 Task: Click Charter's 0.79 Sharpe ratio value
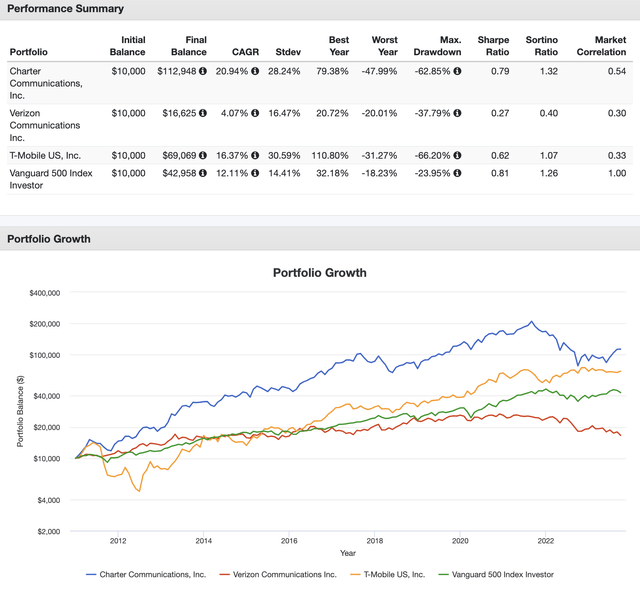[x=500, y=71]
